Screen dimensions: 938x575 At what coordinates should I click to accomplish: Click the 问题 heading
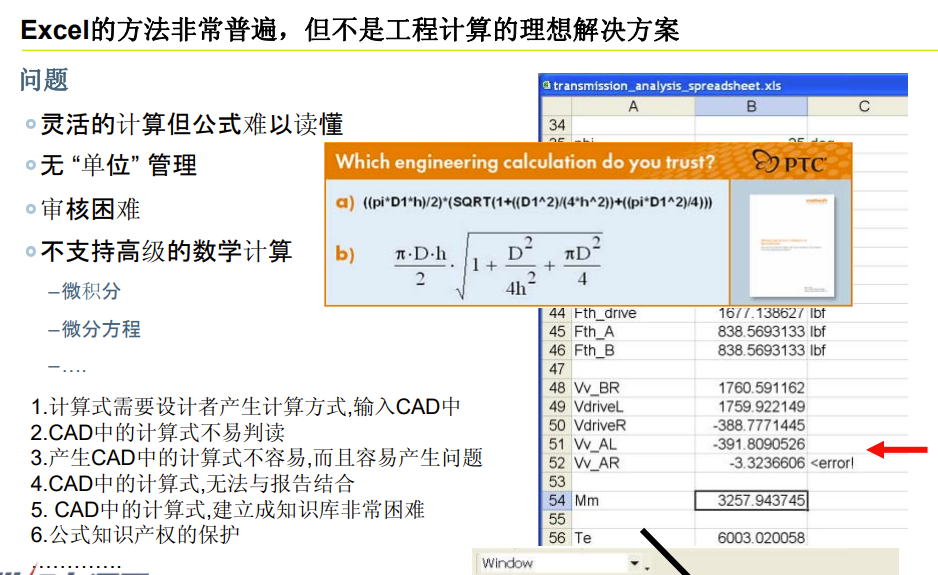coord(44,80)
